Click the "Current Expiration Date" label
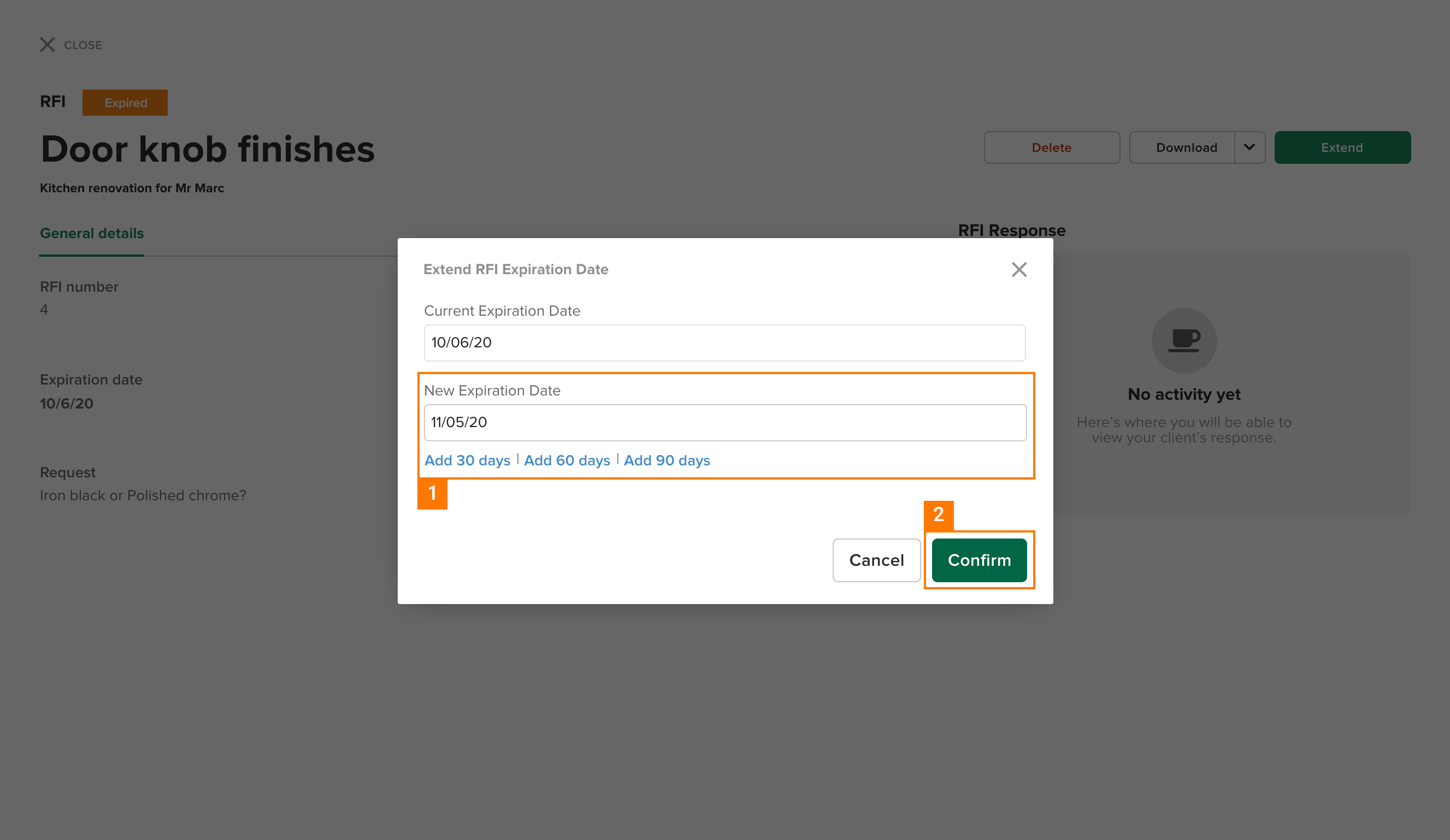Image resolution: width=1450 pixels, height=840 pixels. pos(502,311)
